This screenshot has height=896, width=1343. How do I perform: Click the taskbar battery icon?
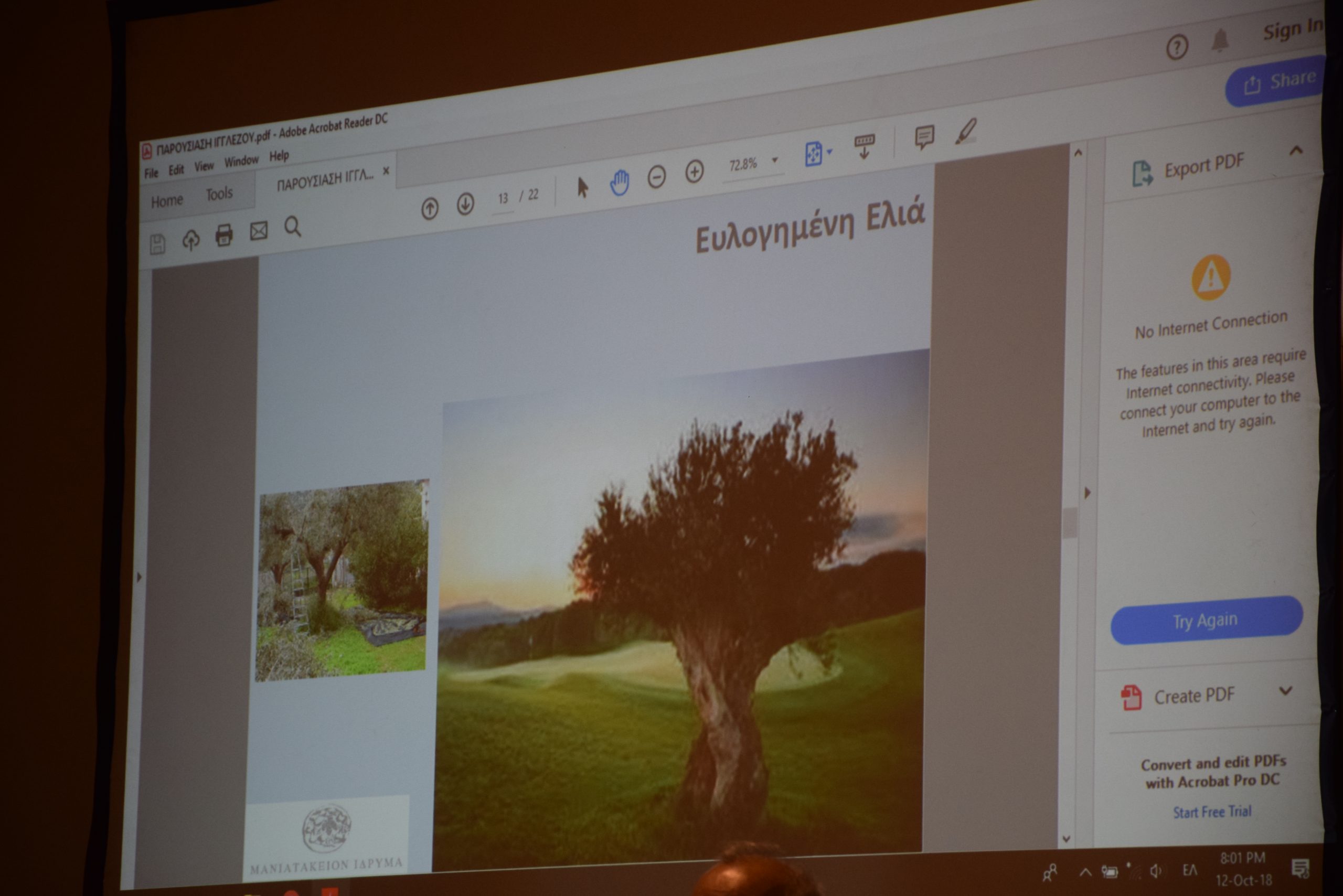click(x=1109, y=872)
